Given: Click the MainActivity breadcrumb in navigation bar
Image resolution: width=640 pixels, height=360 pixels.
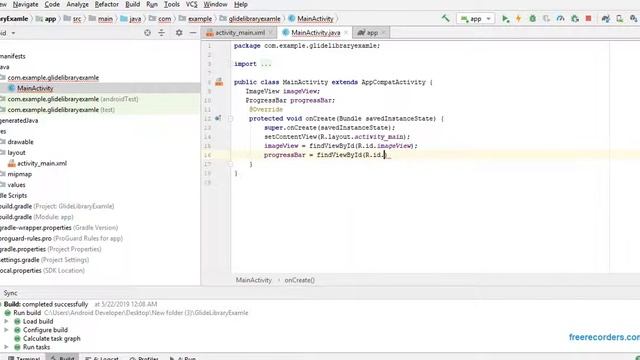Looking at the screenshot, I should [x=311, y=19].
